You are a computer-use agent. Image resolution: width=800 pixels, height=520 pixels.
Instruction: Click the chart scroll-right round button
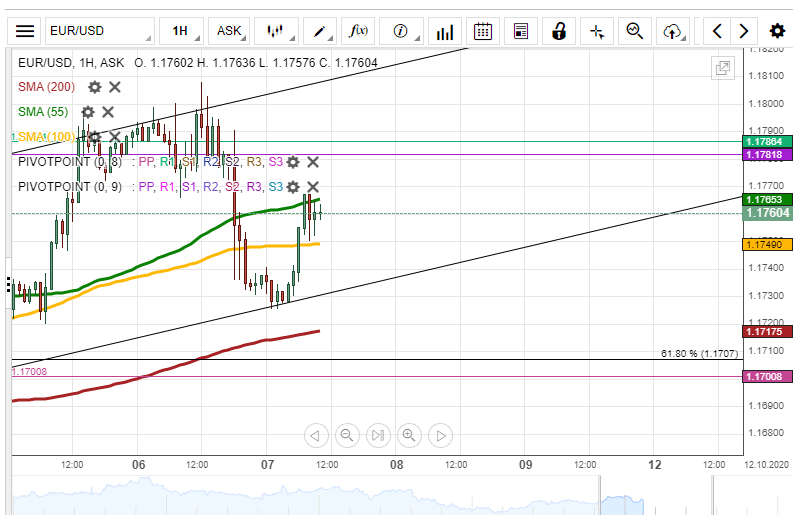click(440, 436)
